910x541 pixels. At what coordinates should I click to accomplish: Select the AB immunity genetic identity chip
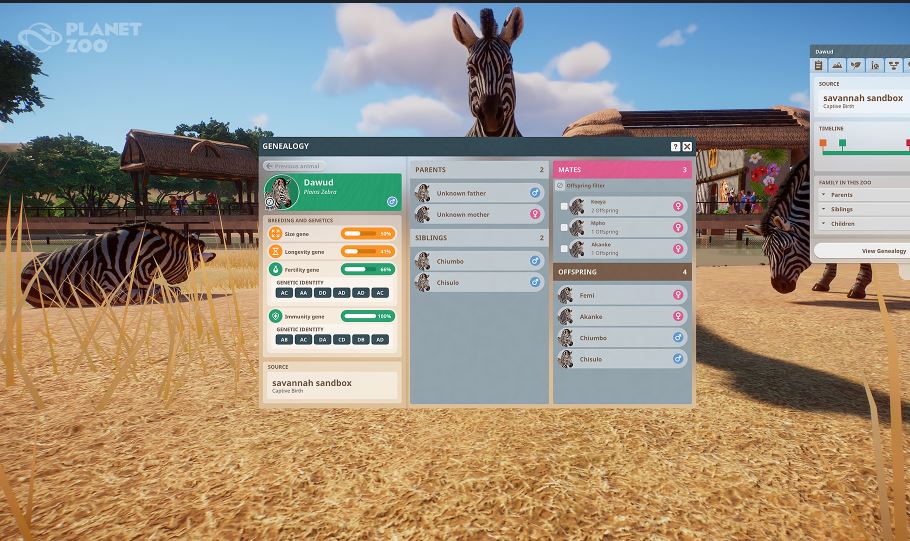[284, 340]
